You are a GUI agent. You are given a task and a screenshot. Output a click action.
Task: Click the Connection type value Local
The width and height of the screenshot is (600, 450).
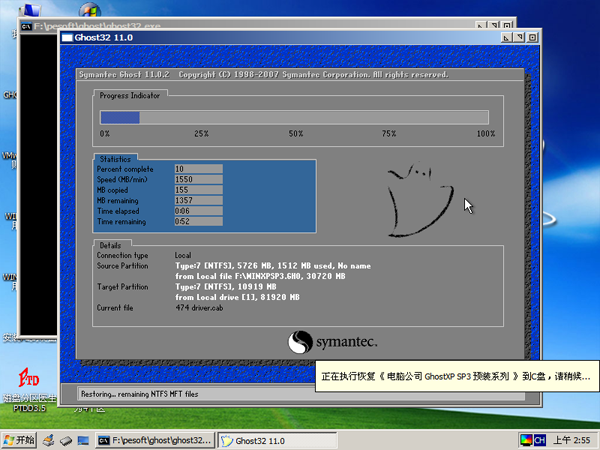tap(183, 255)
